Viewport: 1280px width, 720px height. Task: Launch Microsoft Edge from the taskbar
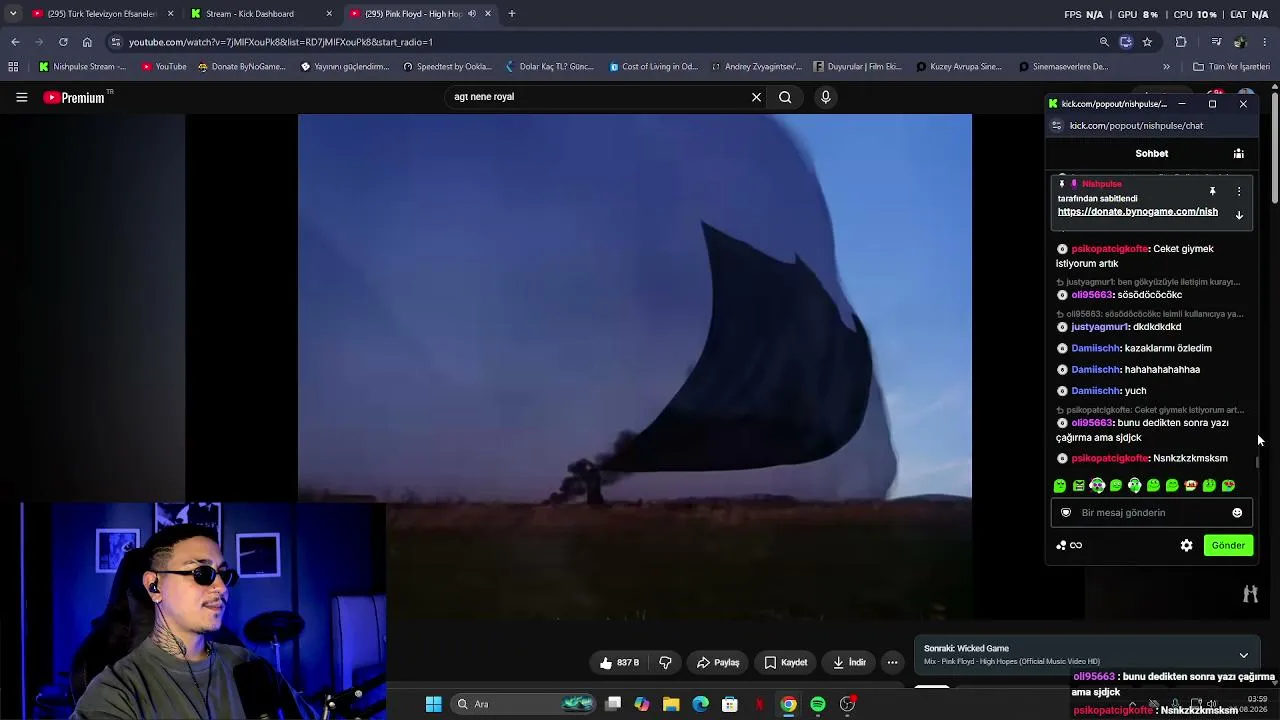(x=700, y=704)
